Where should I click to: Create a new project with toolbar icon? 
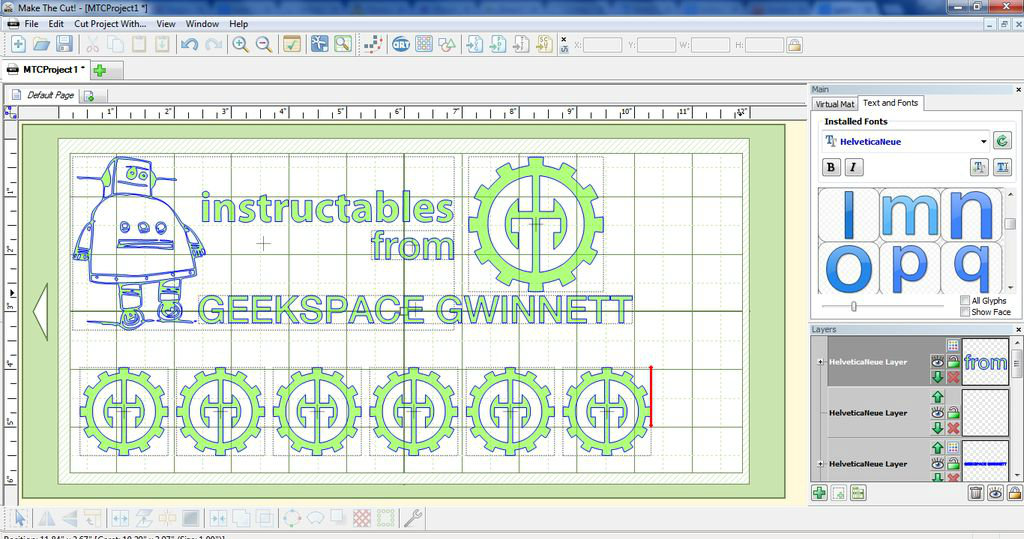(x=18, y=44)
